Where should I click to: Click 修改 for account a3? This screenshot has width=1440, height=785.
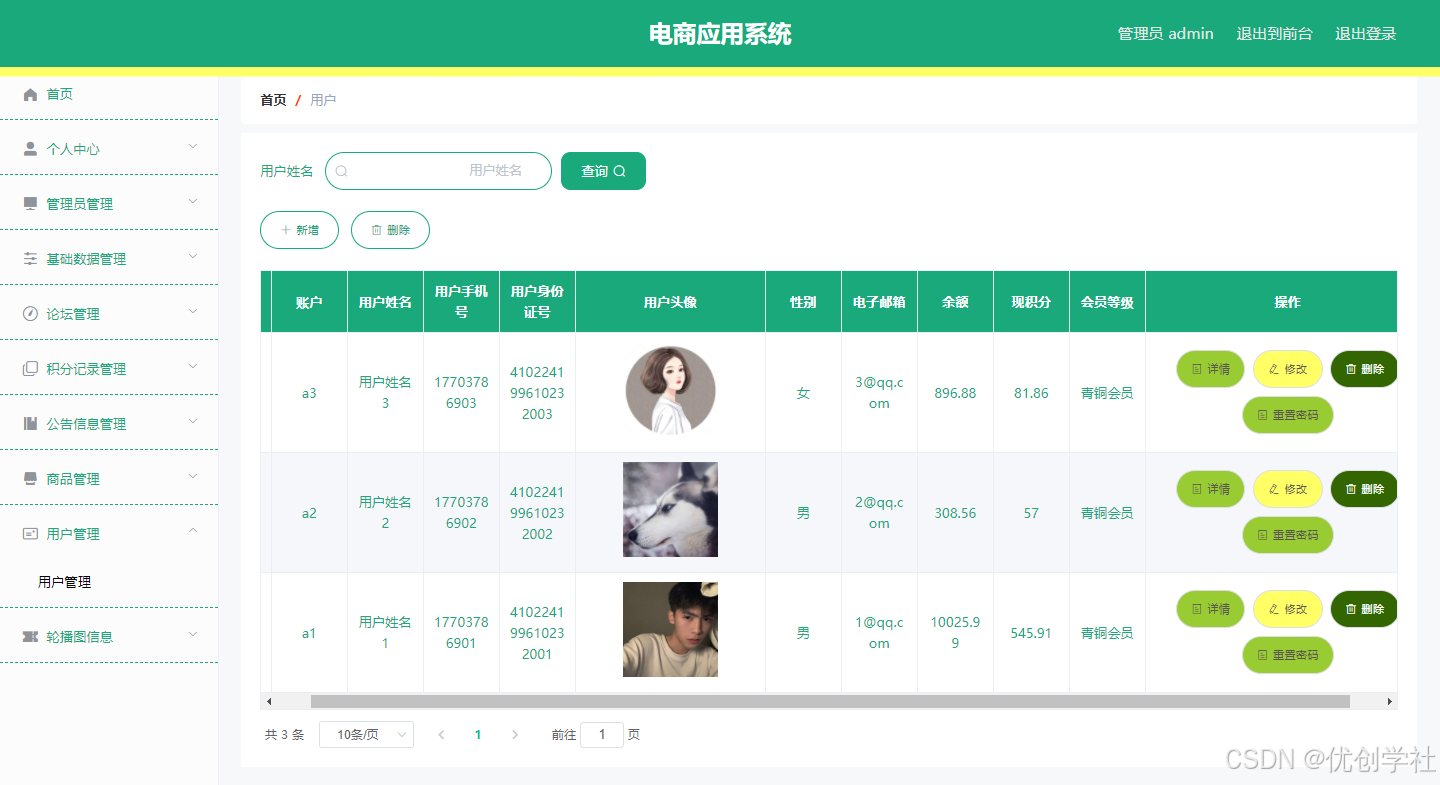click(x=1288, y=369)
